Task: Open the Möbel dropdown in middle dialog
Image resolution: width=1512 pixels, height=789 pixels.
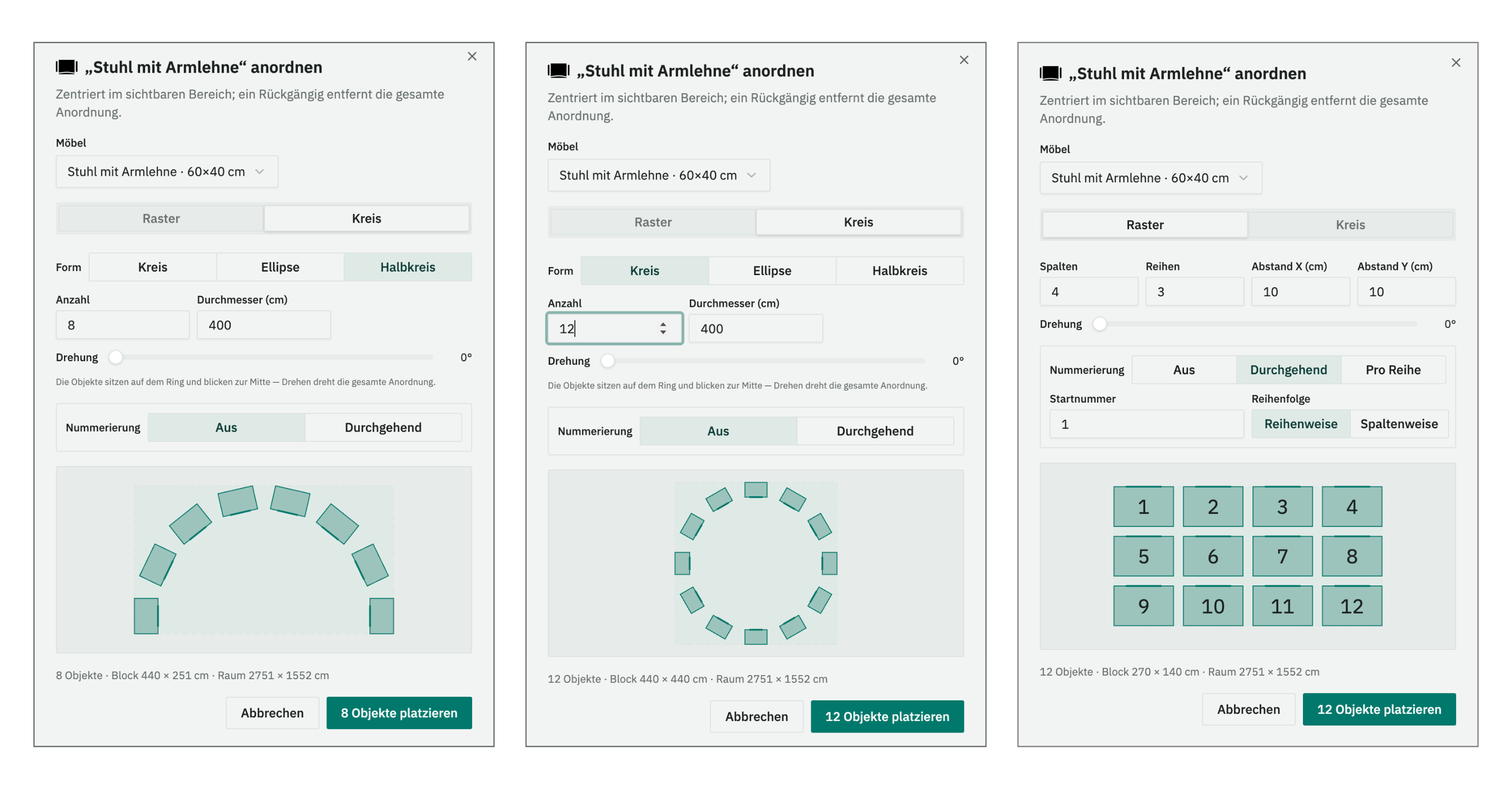Action: coord(659,175)
